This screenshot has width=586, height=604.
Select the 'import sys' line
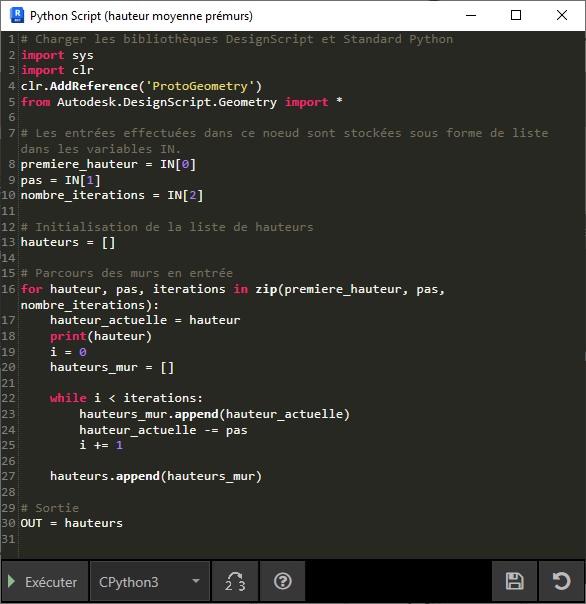pos(57,55)
